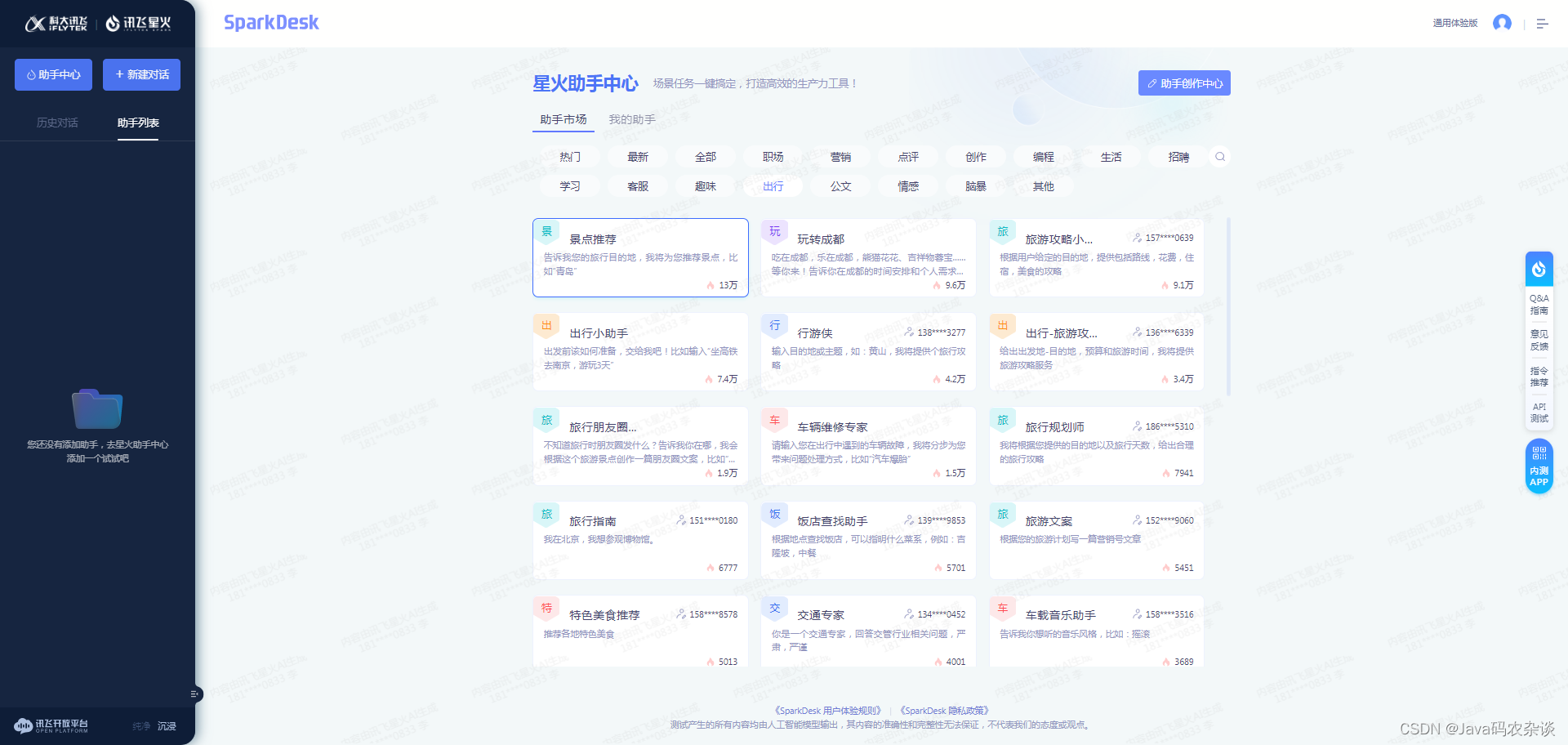
Task: Select the 其他 category filter
Action: (x=1044, y=186)
